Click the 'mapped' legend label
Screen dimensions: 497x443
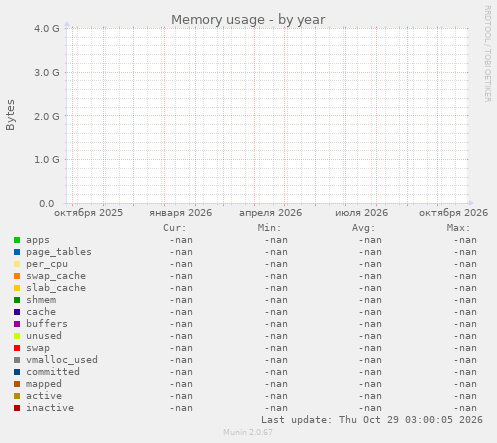(44, 384)
